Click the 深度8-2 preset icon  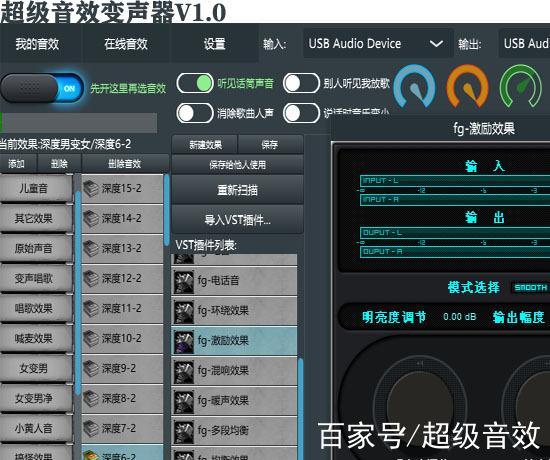click(x=91, y=398)
